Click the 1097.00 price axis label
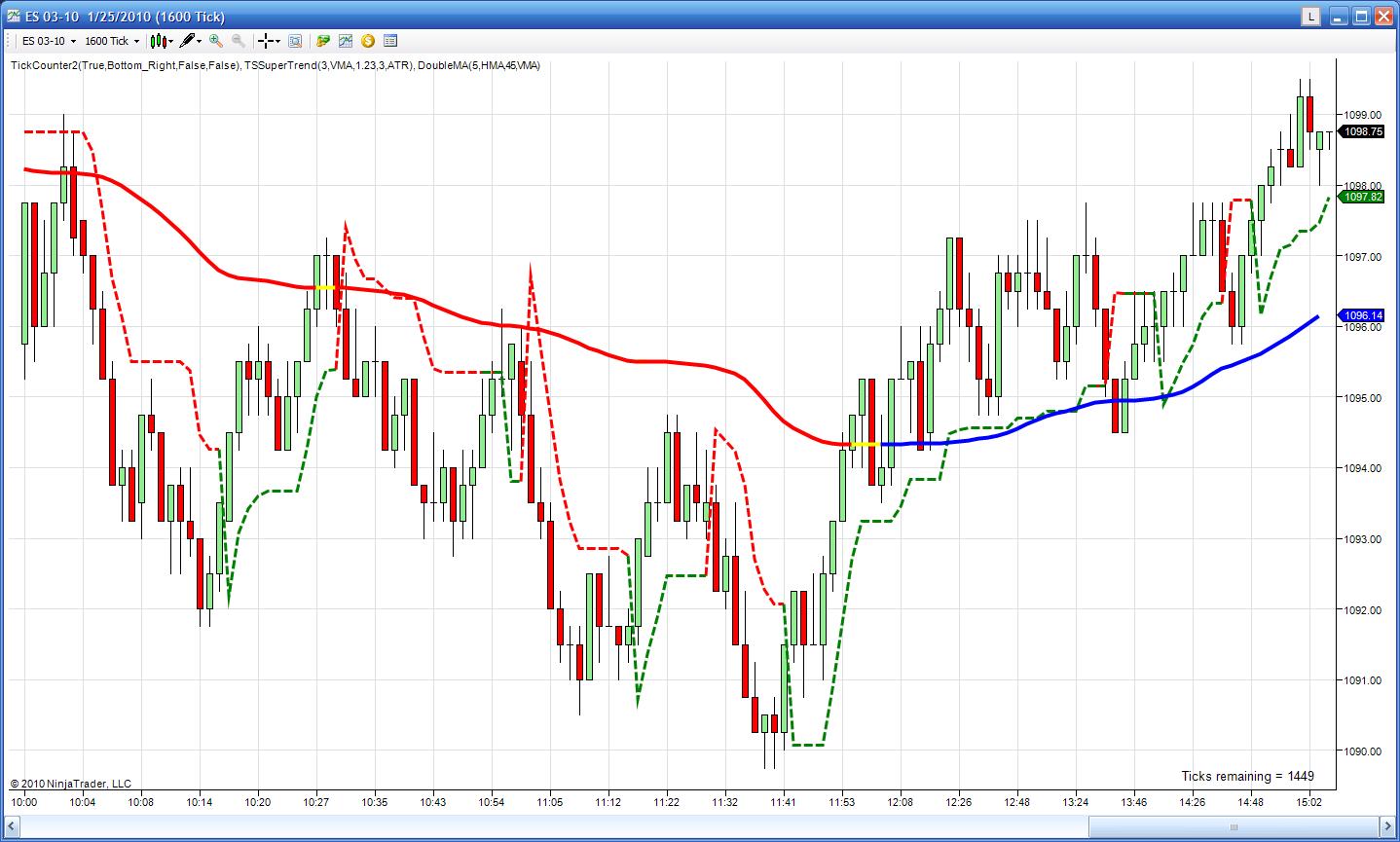Viewport: 1400px width, 842px height. point(1363,256)
